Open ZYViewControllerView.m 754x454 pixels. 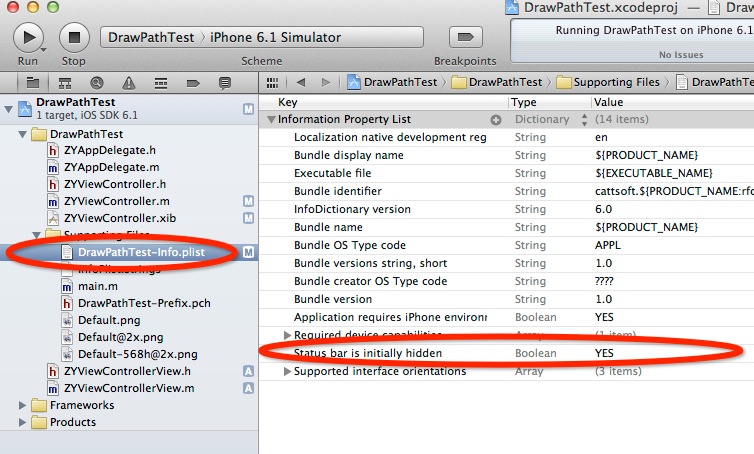click(129, 388)
